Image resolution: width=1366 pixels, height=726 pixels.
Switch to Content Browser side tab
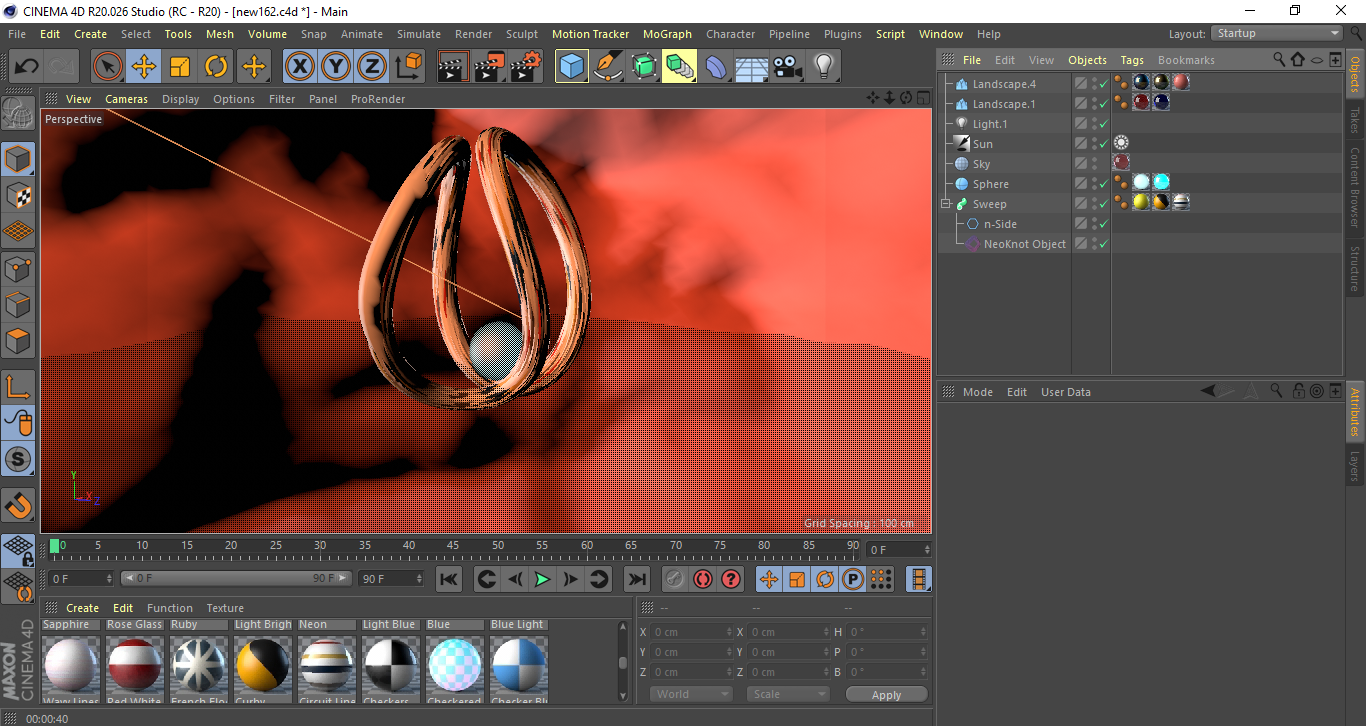pos(1355,187)
